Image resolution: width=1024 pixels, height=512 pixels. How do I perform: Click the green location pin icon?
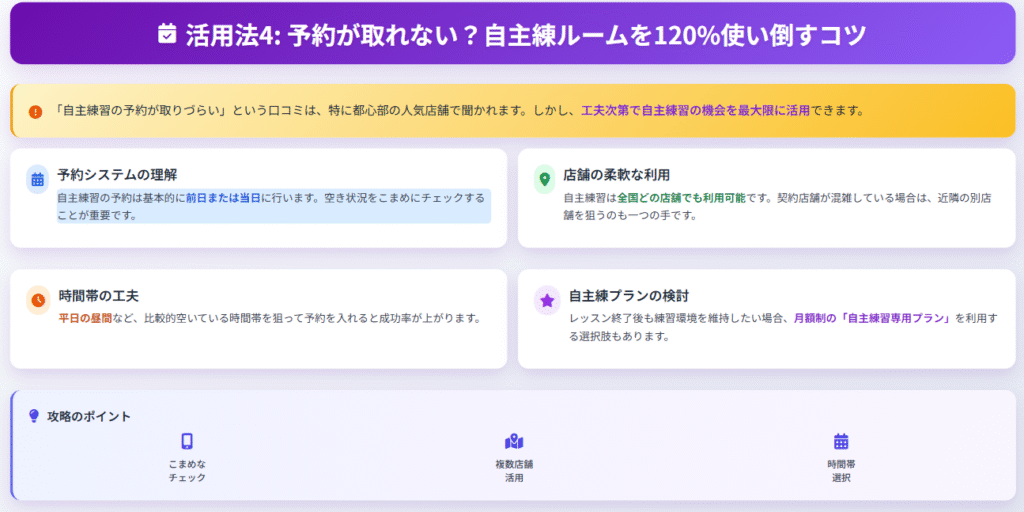tap(545, 180)
